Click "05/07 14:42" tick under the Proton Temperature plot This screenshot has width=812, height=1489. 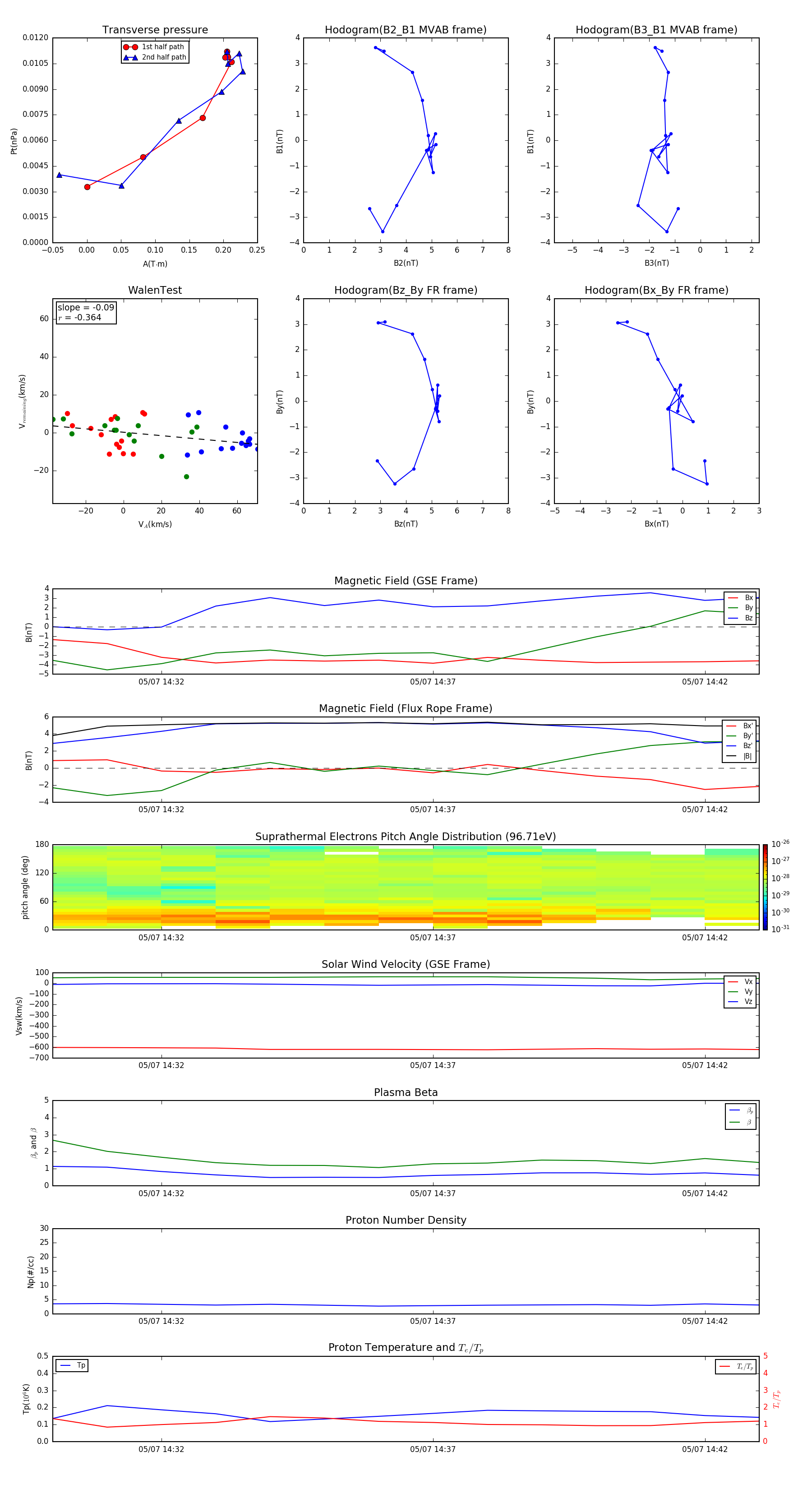pos(705,1450)
